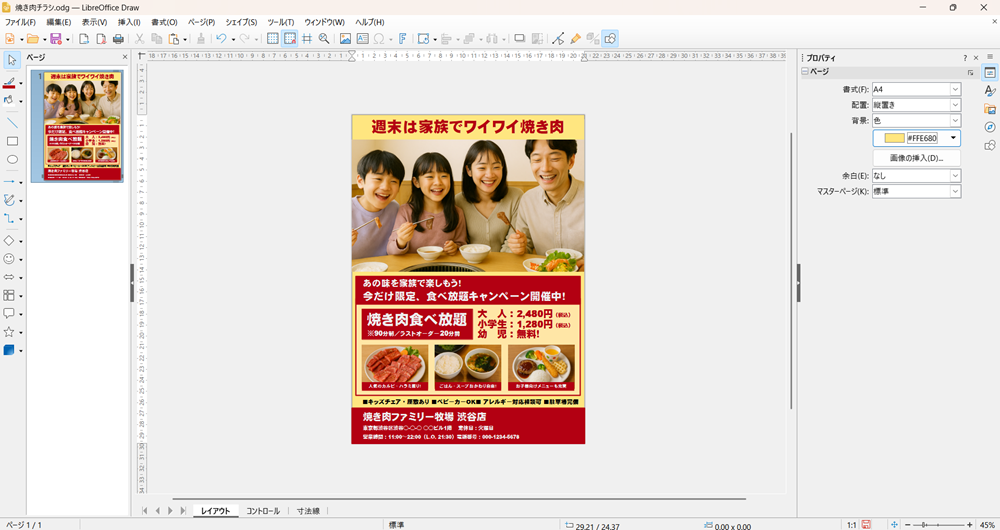Select the Connectors tool
The image size is (1000, 530).
pos(9,219)
